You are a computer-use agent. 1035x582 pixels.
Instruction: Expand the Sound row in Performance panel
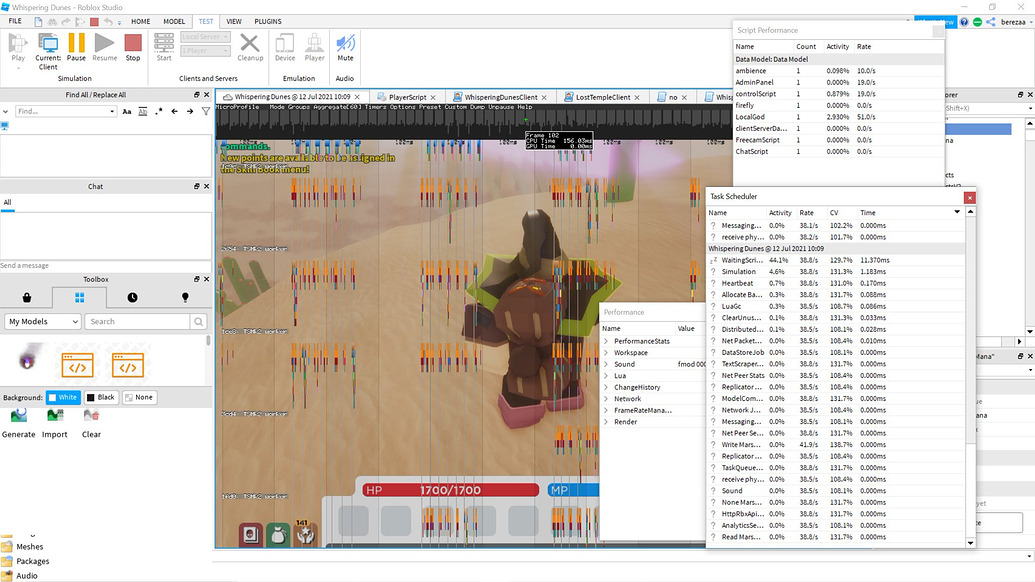pos(606,364)
